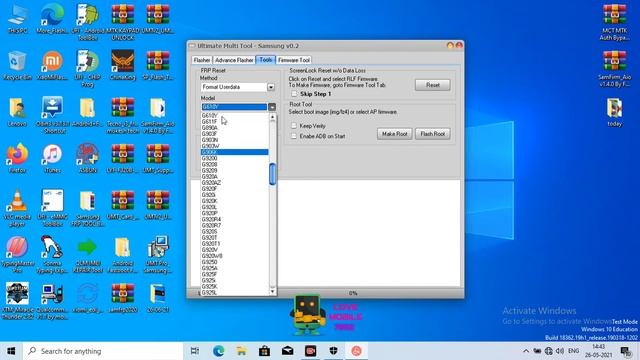The height and width of the screenshot is (360, 640).
Task: Open the today folder icon
Action: pyautogui.click(x=614, y=112)
